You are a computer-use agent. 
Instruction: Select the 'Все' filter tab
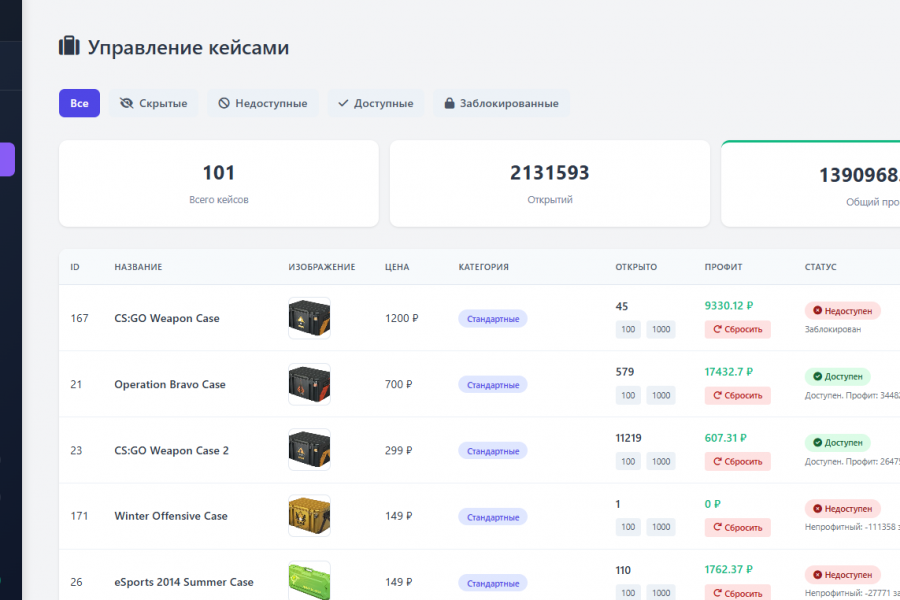[79, 103]
